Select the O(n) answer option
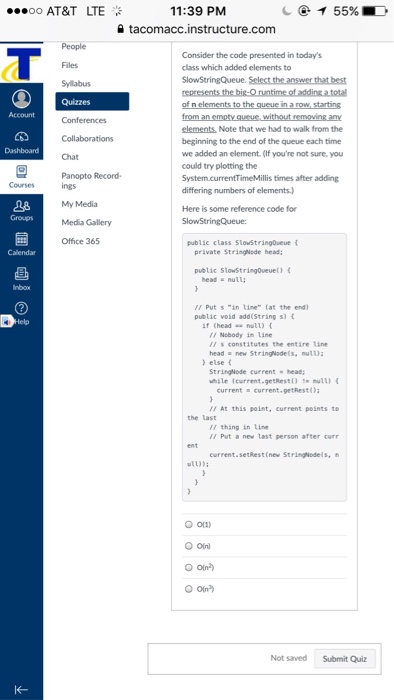The height and width of the screenshot is (700, 394). tap(189, 546)
